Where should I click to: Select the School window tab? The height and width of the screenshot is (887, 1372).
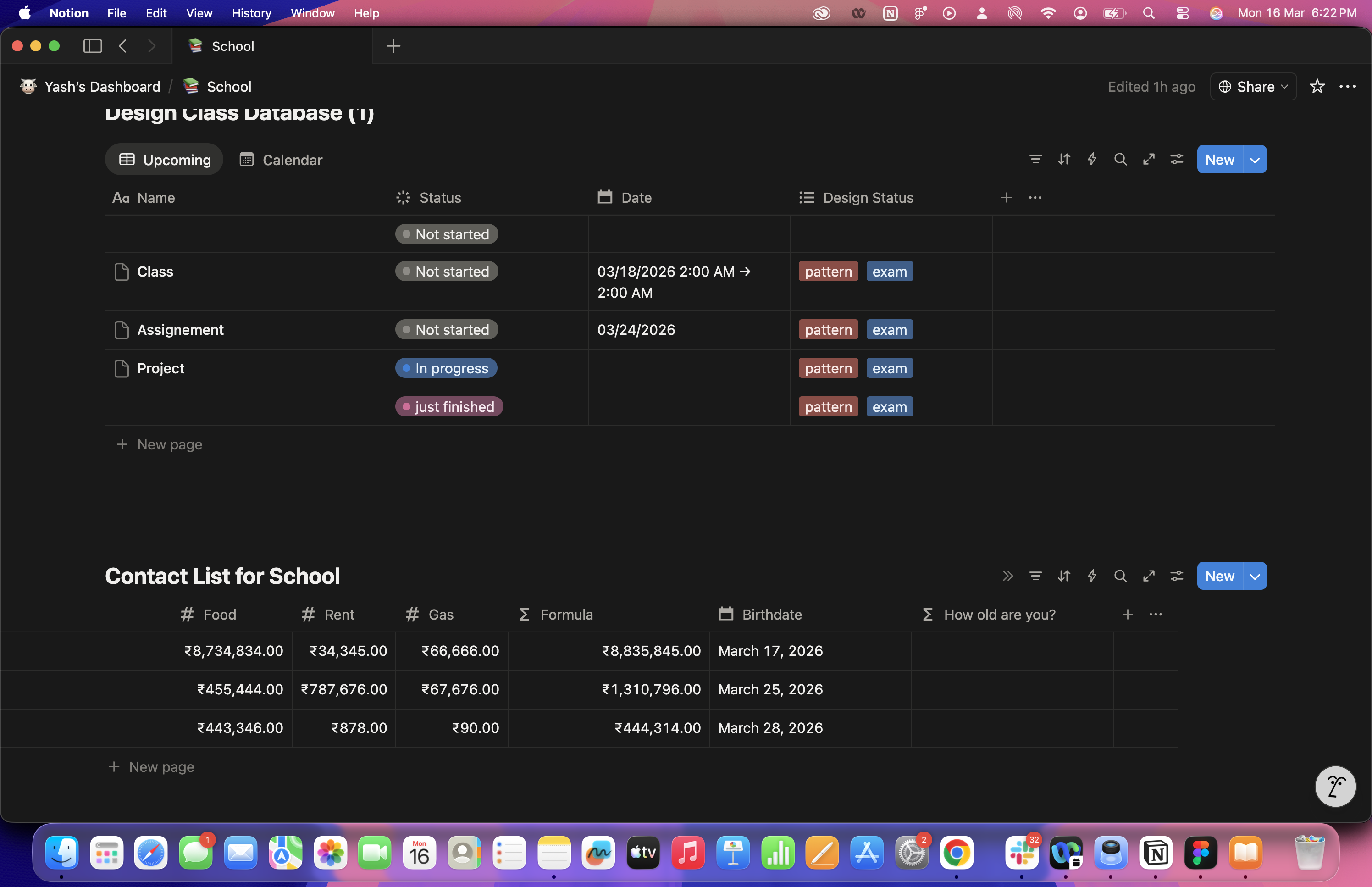click(272, 46)
